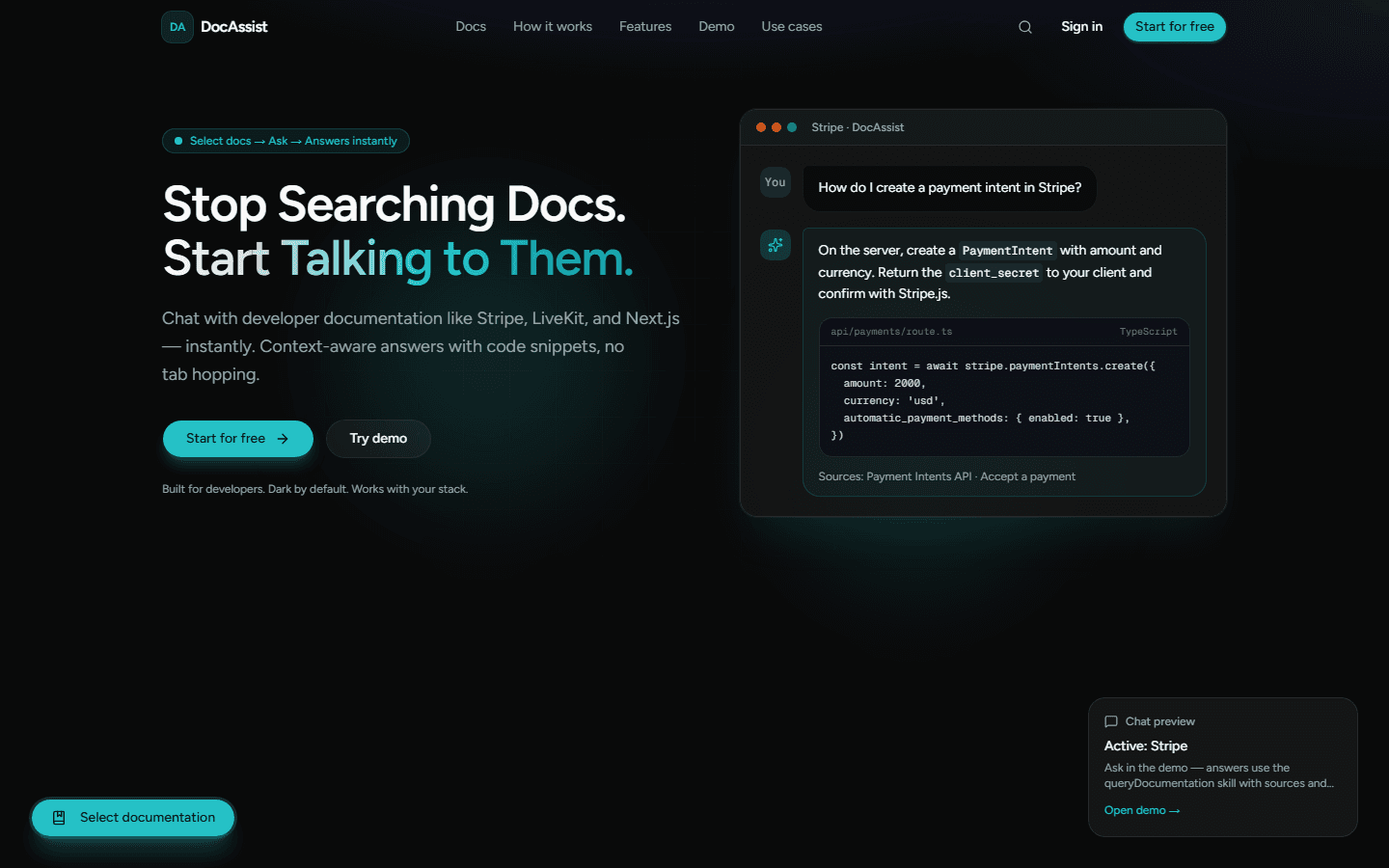Click the api/payments/route.ts file label
Image resolution: width=1389 pixels, height=868 pixels.
(x=891, y=332)
